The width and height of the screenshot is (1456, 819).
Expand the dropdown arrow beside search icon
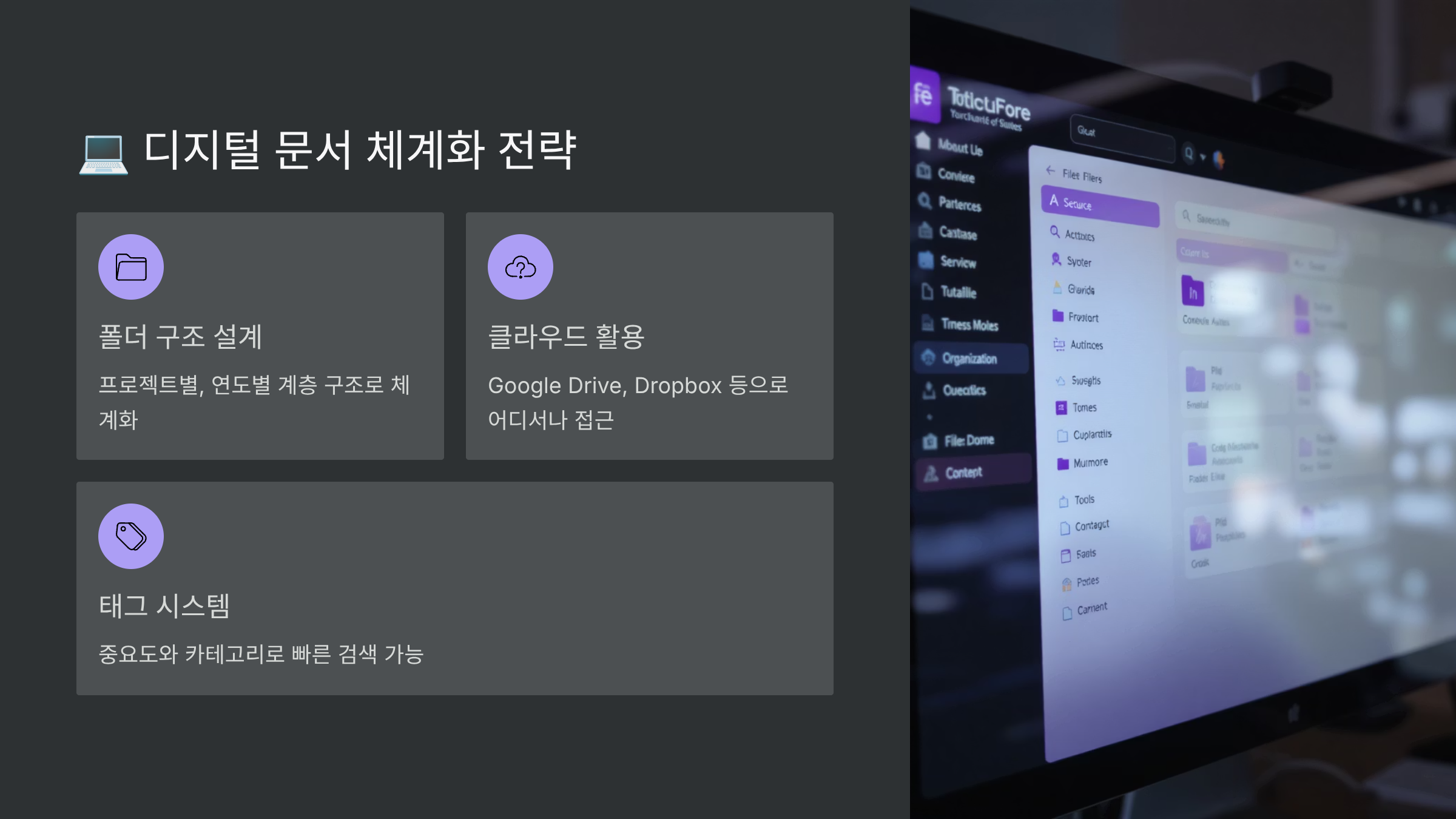coord(1202,157)
